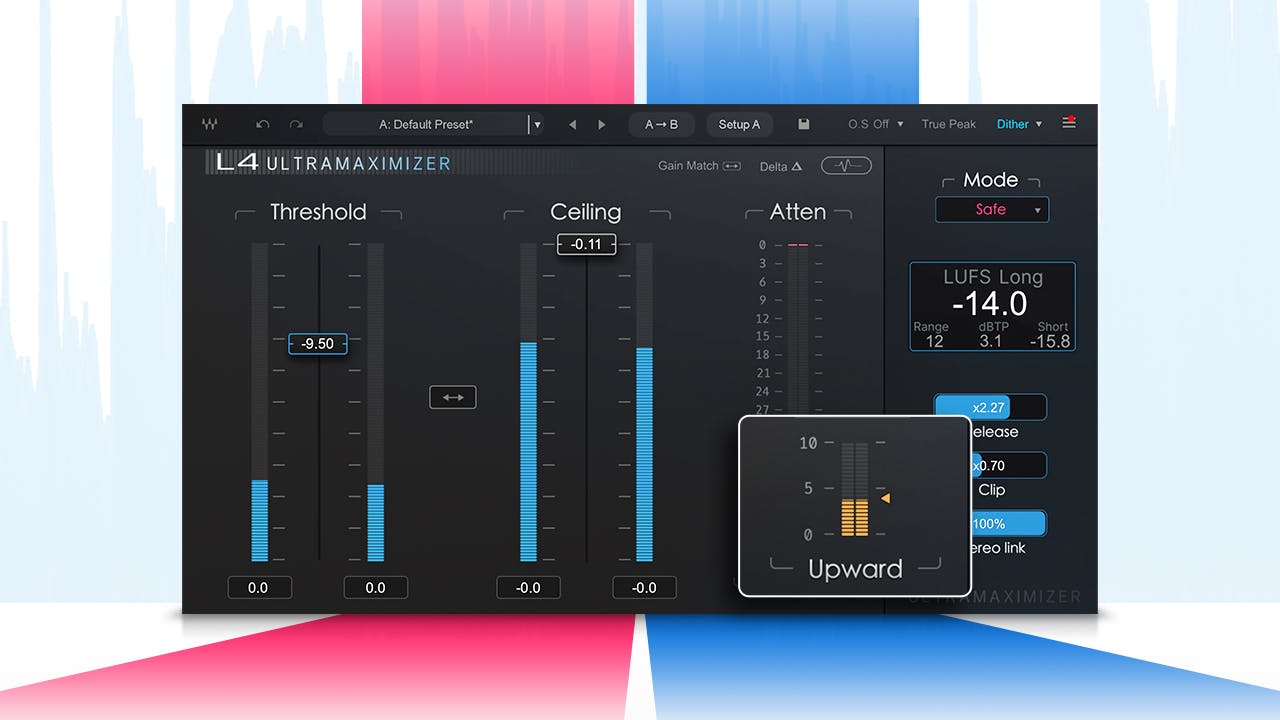The image size is (1280, 720).
Task: Click the A to B copy button
Action: (x=661, y=124)
